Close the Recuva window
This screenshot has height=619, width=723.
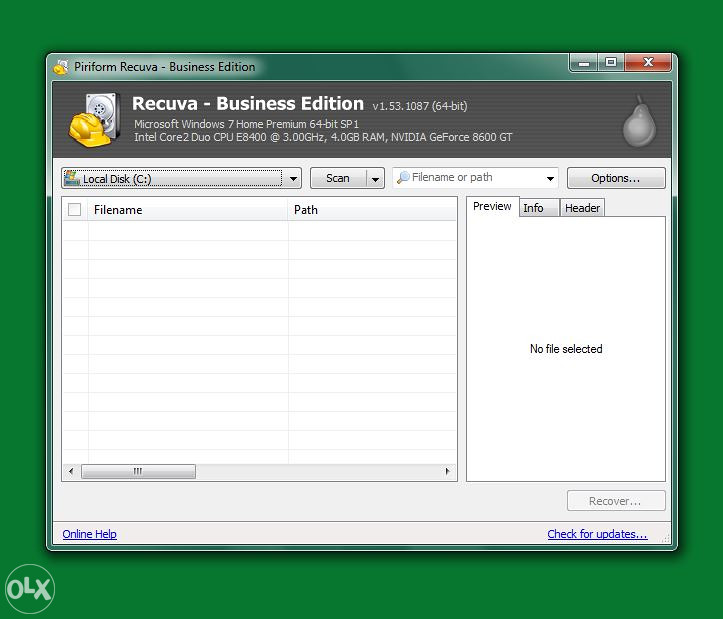point(648,63)
